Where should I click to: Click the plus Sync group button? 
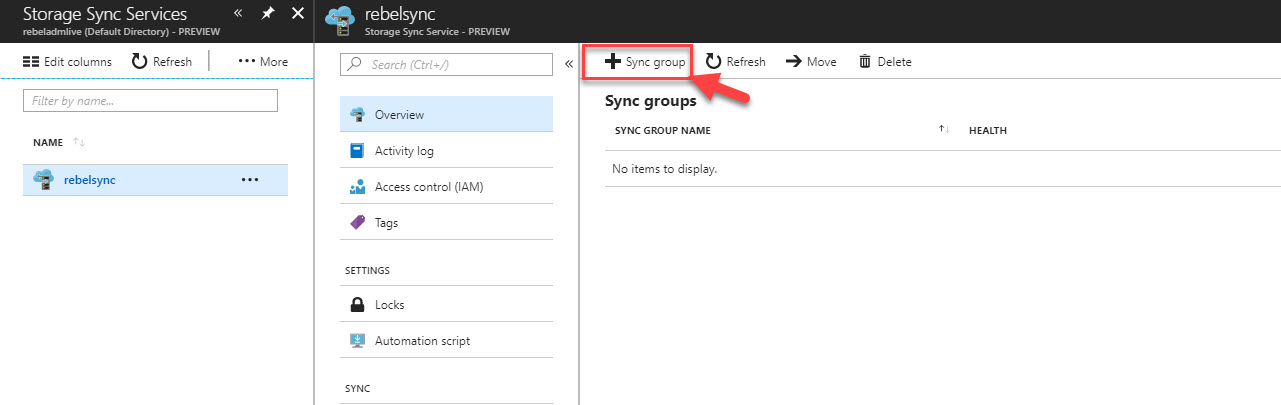645,62
